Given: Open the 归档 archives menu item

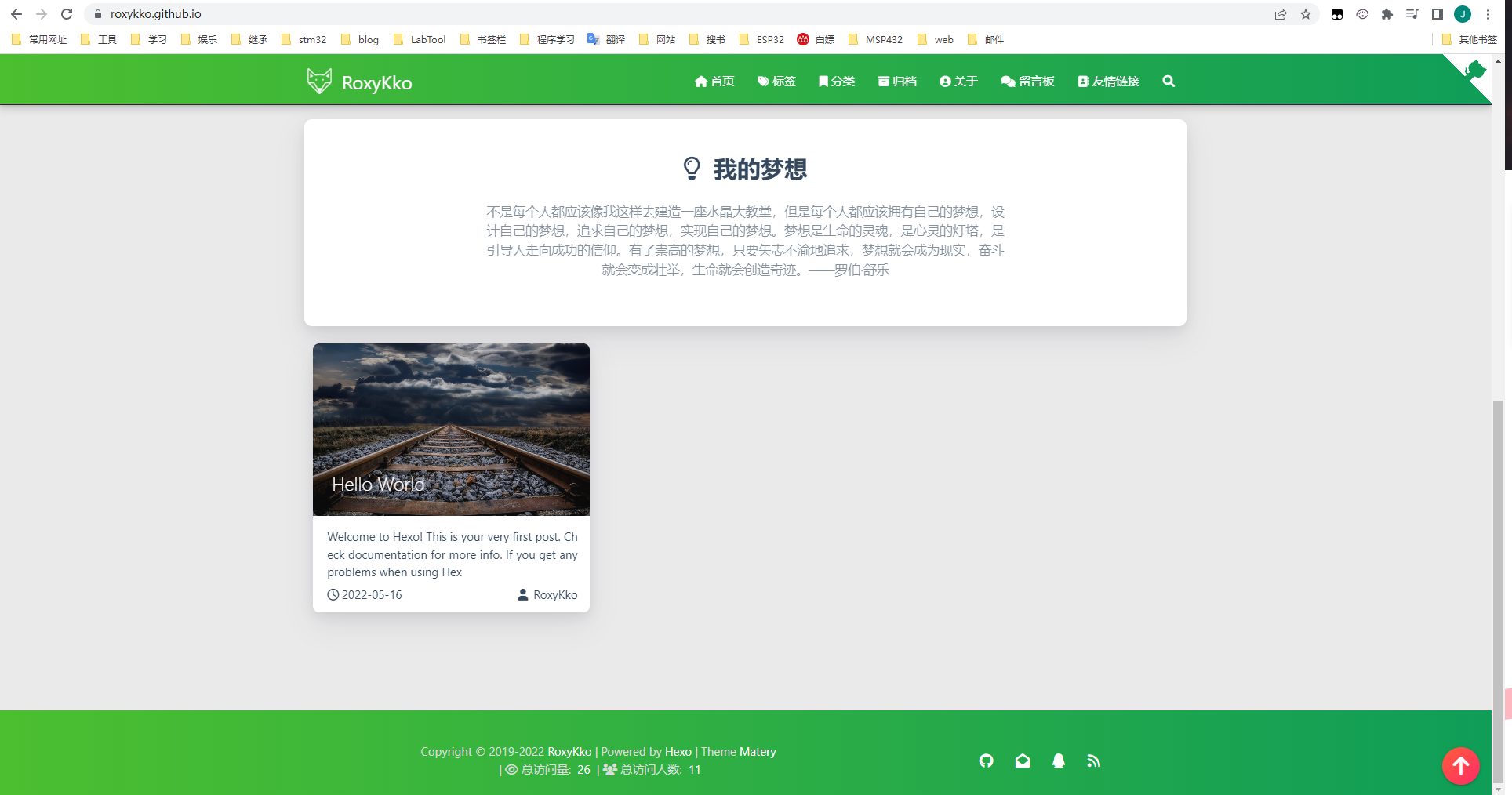Looking at the screenshot, I should coord(897,82).
